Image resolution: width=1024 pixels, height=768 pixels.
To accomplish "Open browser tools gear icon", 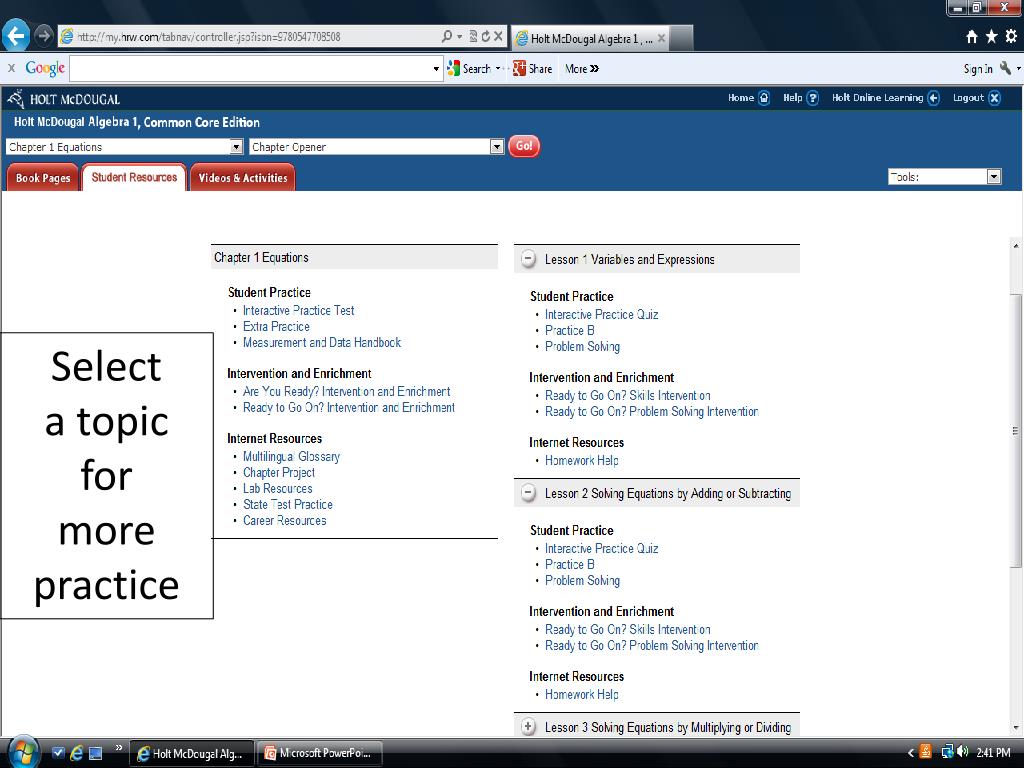I will coord(1011,37).
